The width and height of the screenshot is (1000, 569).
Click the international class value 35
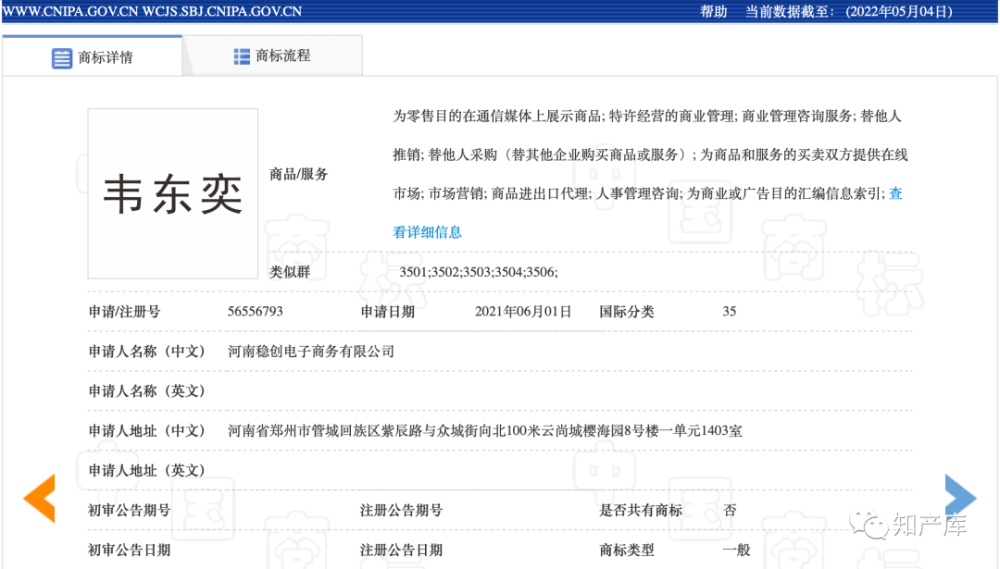pyautogui.click(x=729, y=311)
